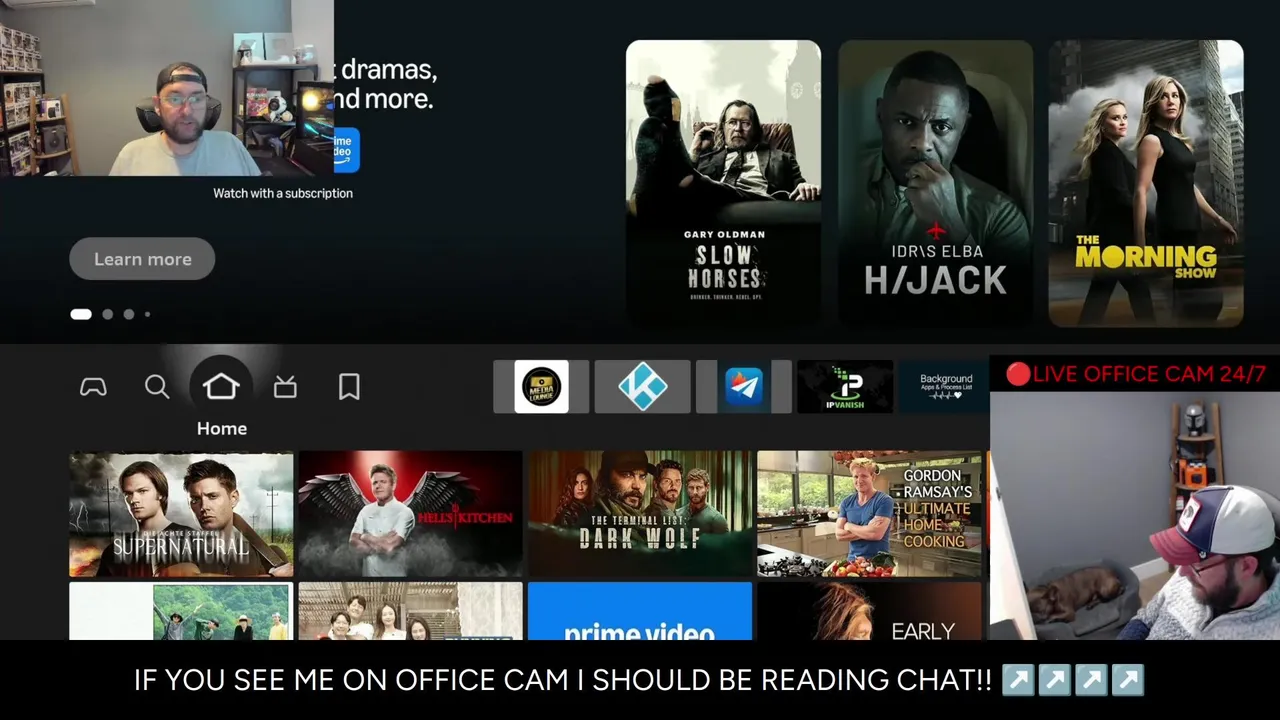The height and width of the screenshot is (720, 1280).
Task: Select the first carousel page indicator
Action: coord(81,314)
